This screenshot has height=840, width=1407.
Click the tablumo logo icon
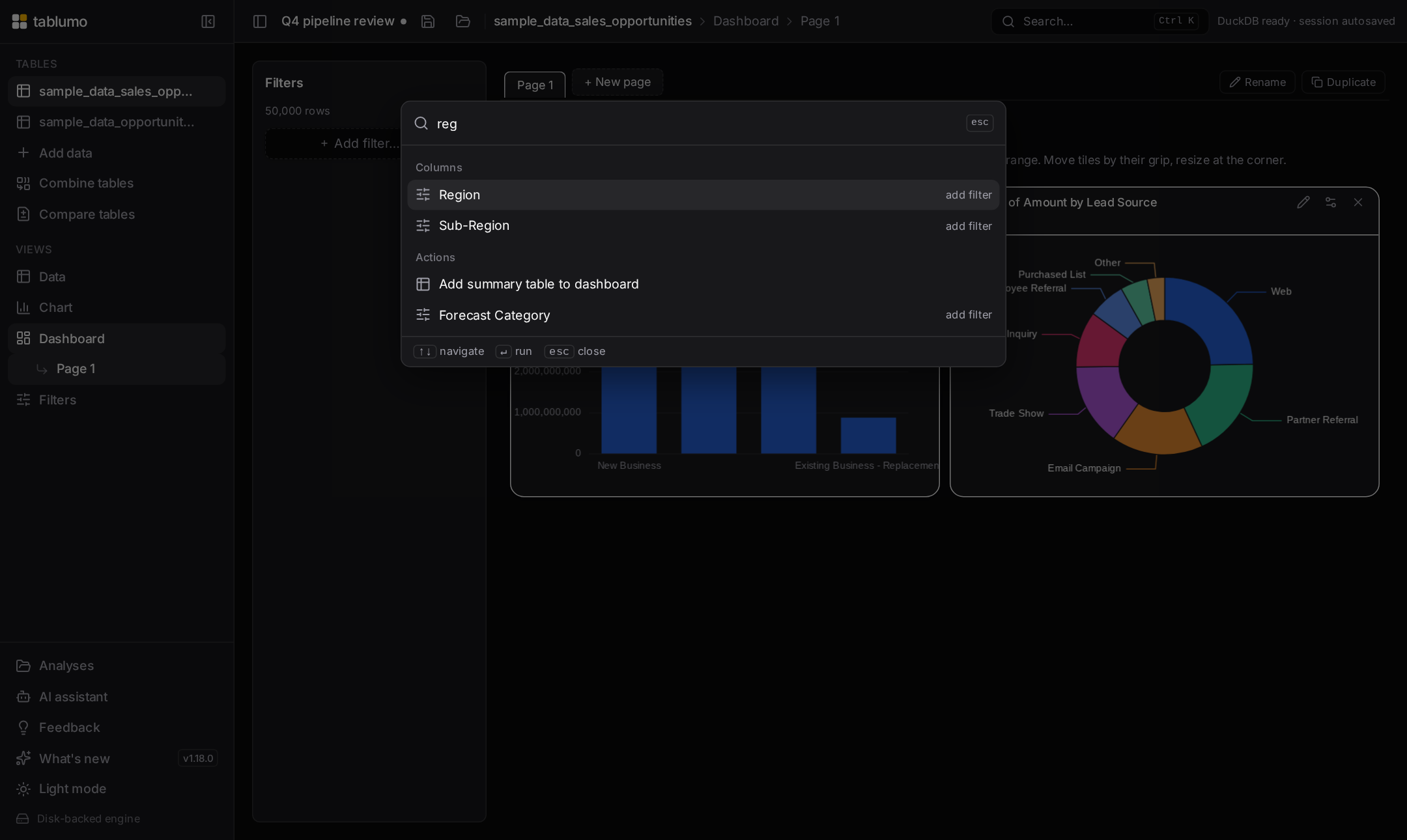tap(20, 21)
